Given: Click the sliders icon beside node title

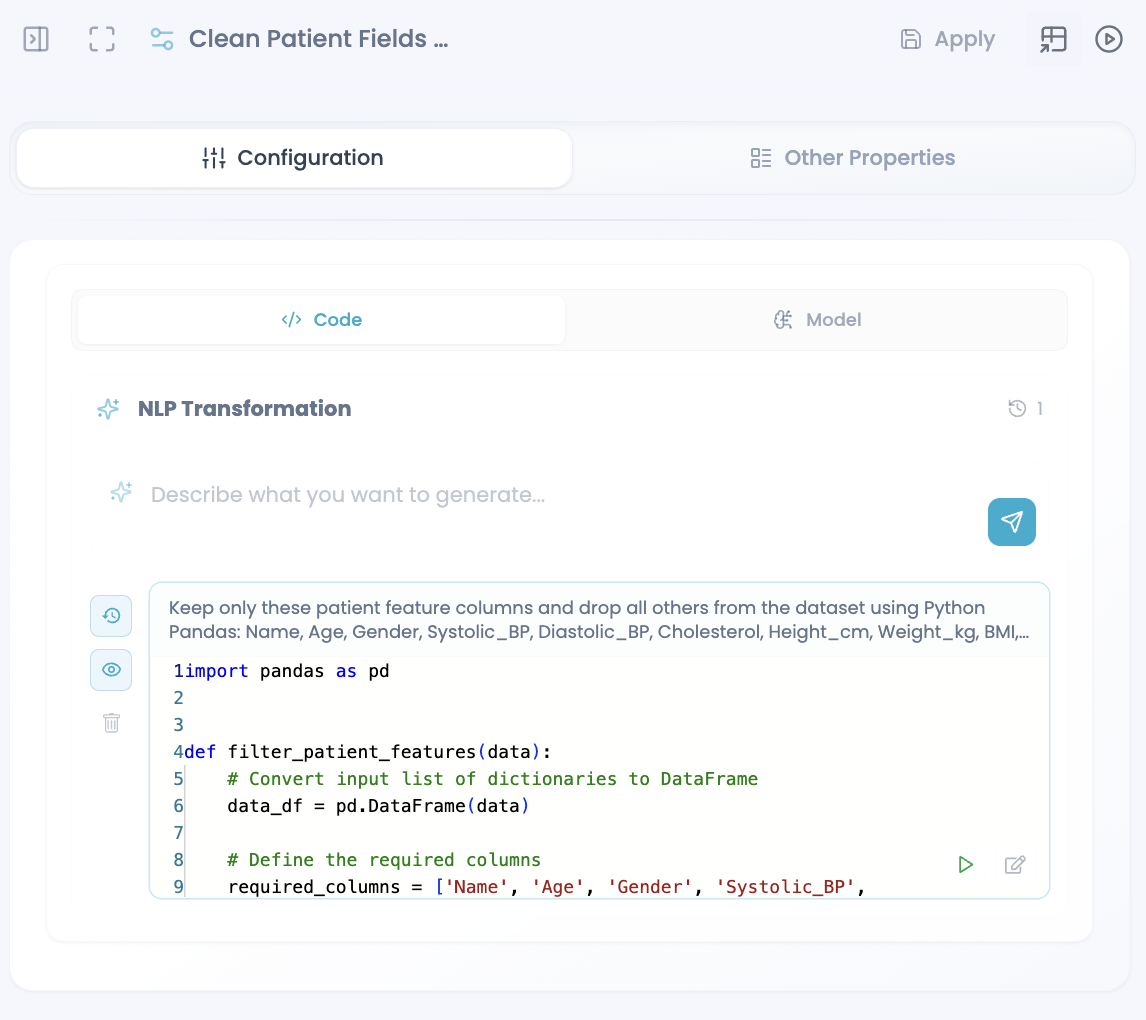Looking at the screenshot, I should pos(162,39).
